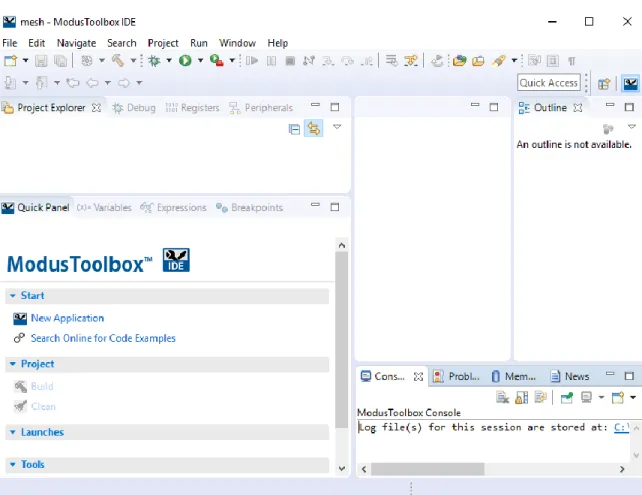Switch to the Registers tab

[192, 108]
